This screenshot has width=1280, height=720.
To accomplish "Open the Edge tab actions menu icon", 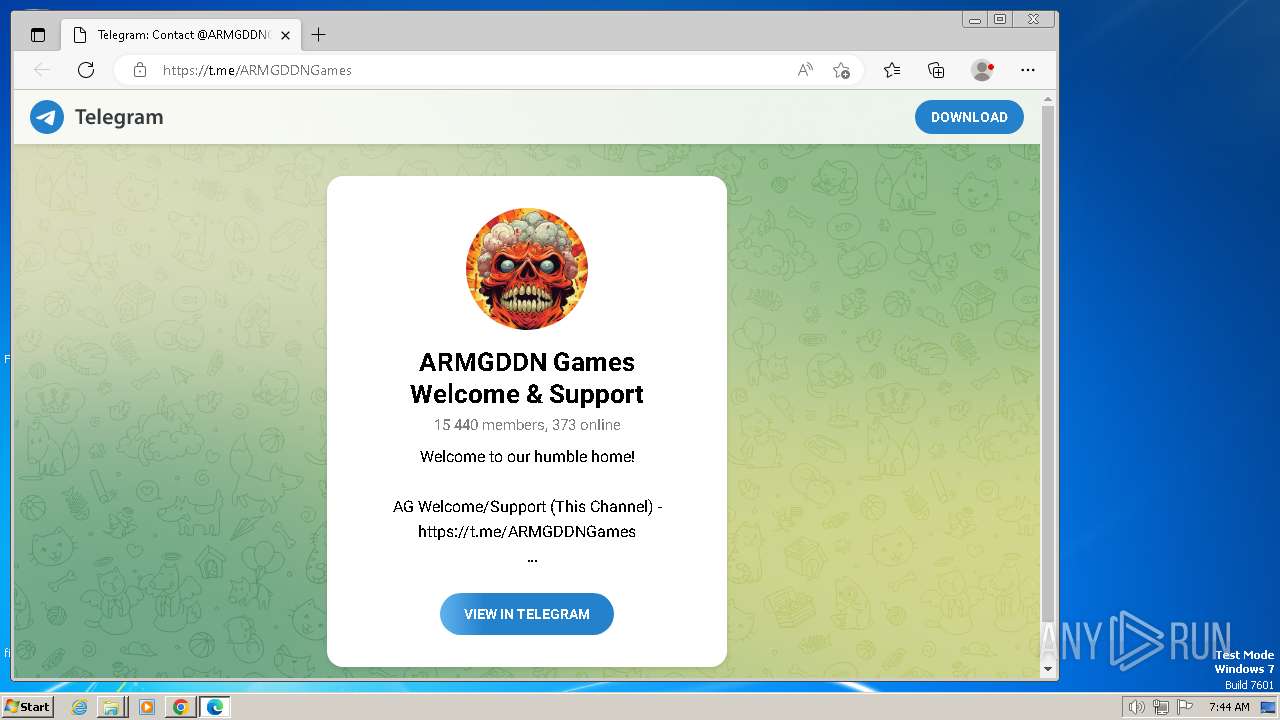I will pos(38,35).
